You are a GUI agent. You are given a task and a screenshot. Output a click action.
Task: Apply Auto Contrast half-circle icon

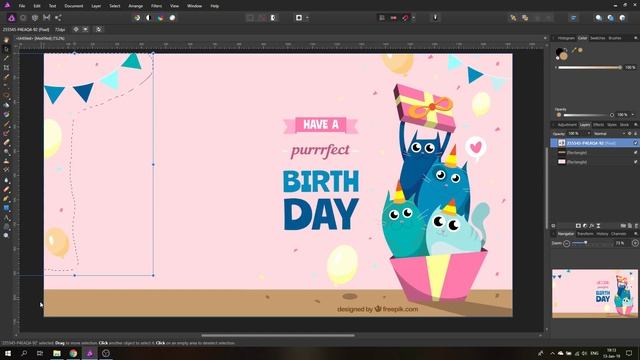click(x=149, y=18)
